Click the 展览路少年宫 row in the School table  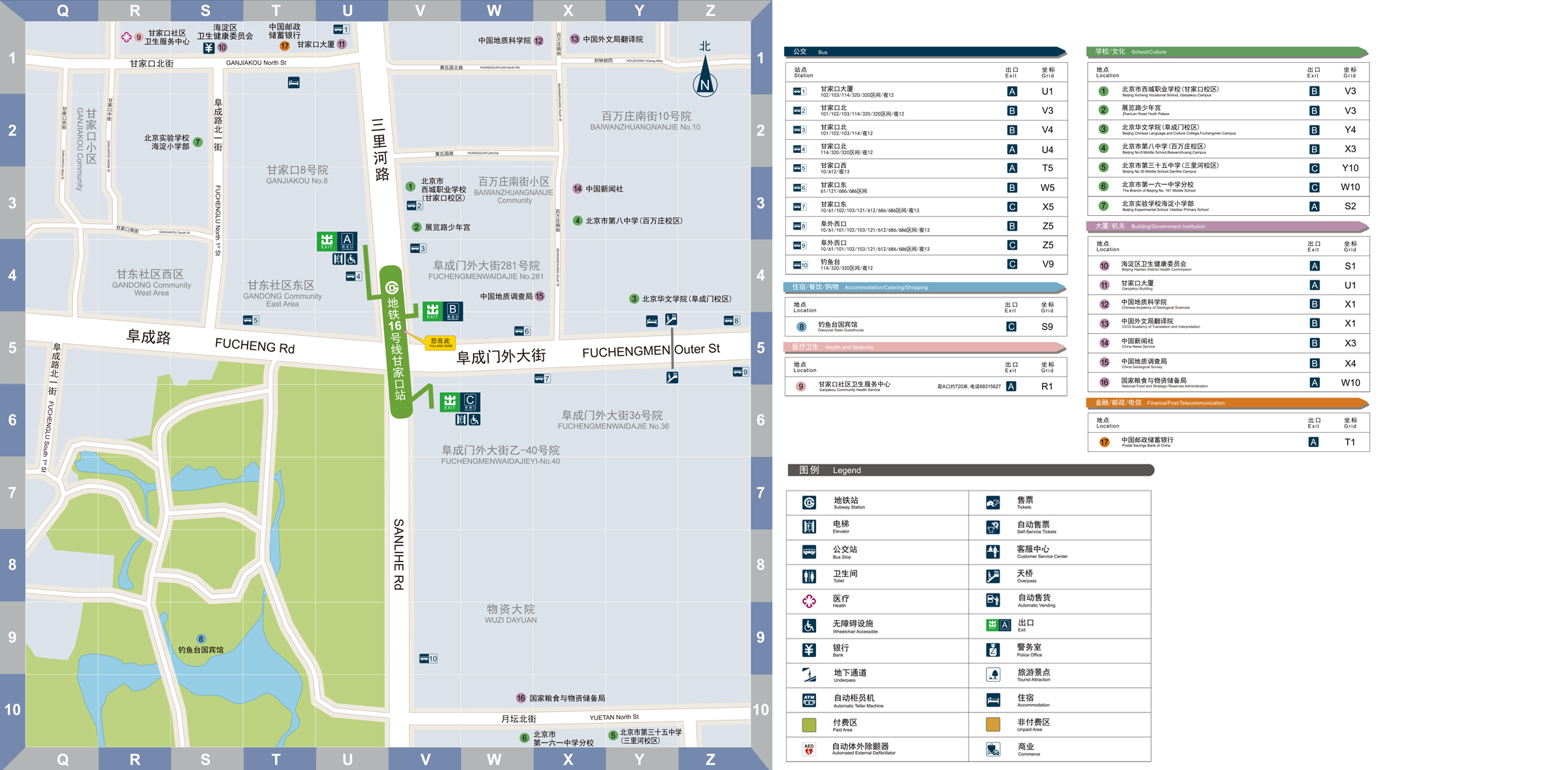click(1228, 110)
